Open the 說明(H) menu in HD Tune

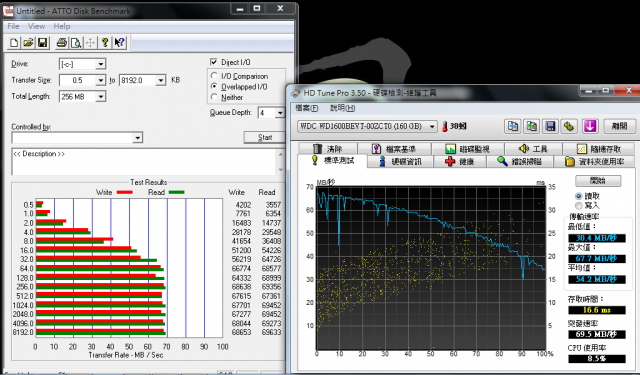(342, 108)
